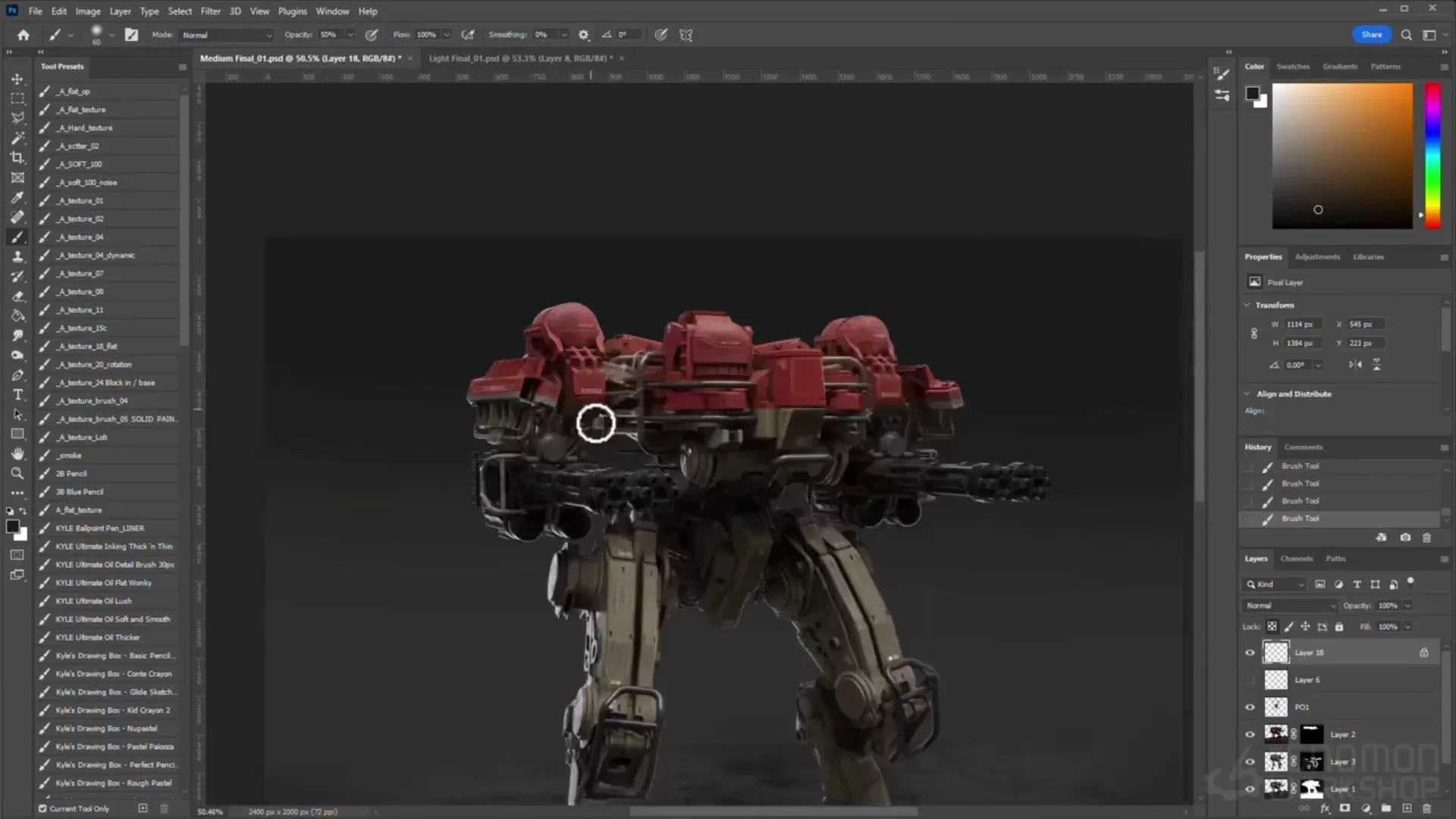The width and height of the screenshot is (1456, 819).
Task: Click the Share button
Action: (x=1371, y=35)
